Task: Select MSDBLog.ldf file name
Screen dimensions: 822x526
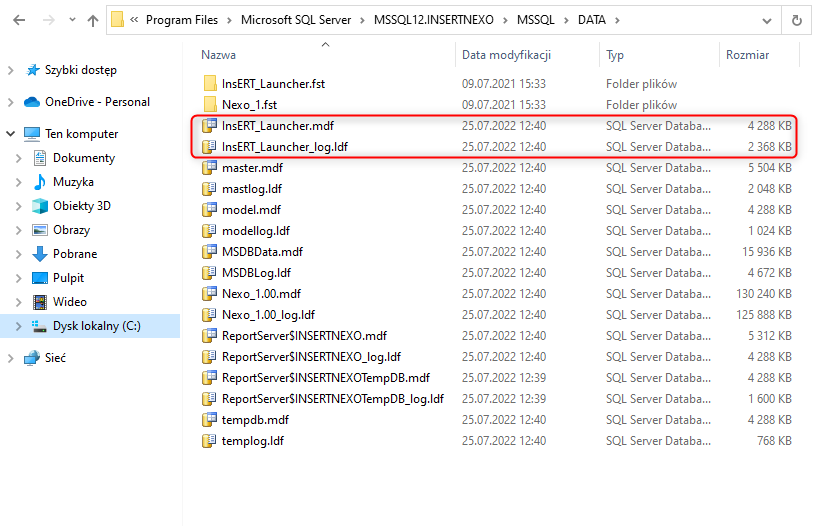Action: pyautogui.click(x=256, y=273)
